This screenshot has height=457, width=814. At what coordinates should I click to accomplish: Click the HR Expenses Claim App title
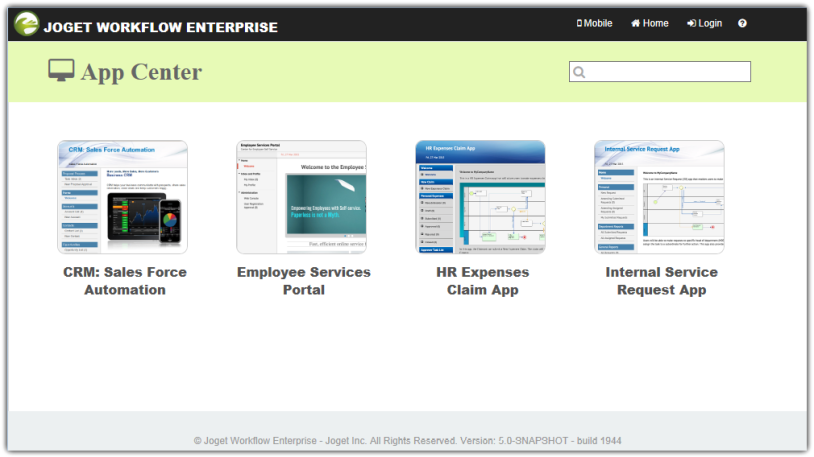[483, 281]
